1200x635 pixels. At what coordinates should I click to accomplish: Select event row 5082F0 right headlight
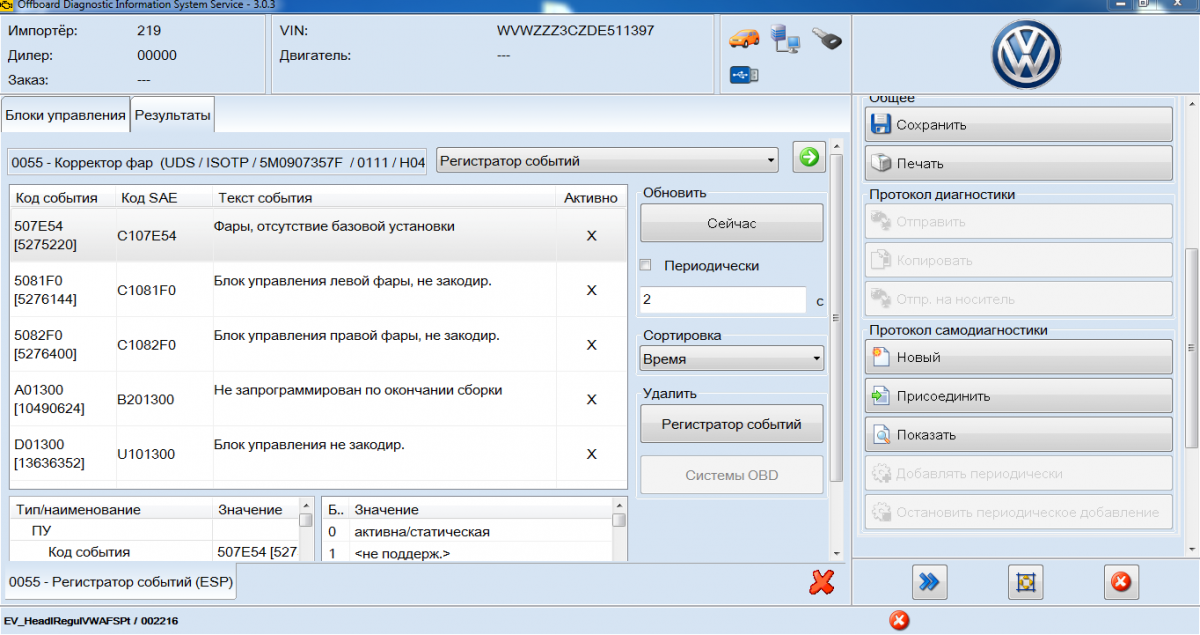coord(318,345)
